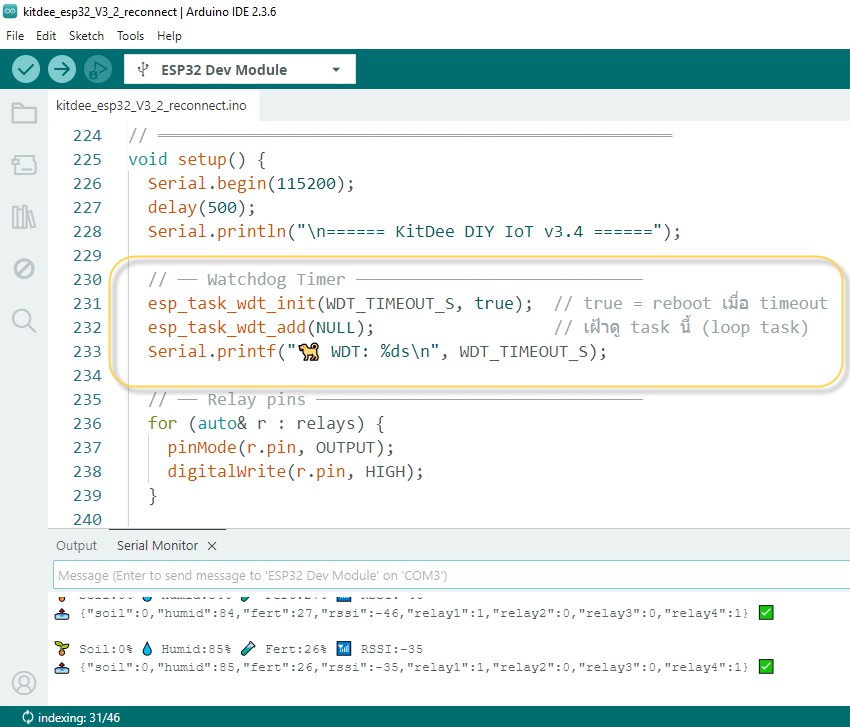Close the Serial Monitor tab
850x727 pixels.
click(212, 545)
